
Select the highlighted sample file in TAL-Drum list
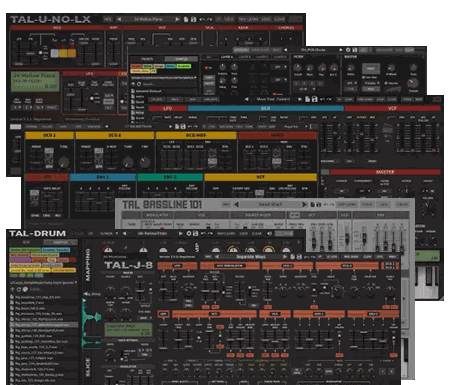click(43, 324)
